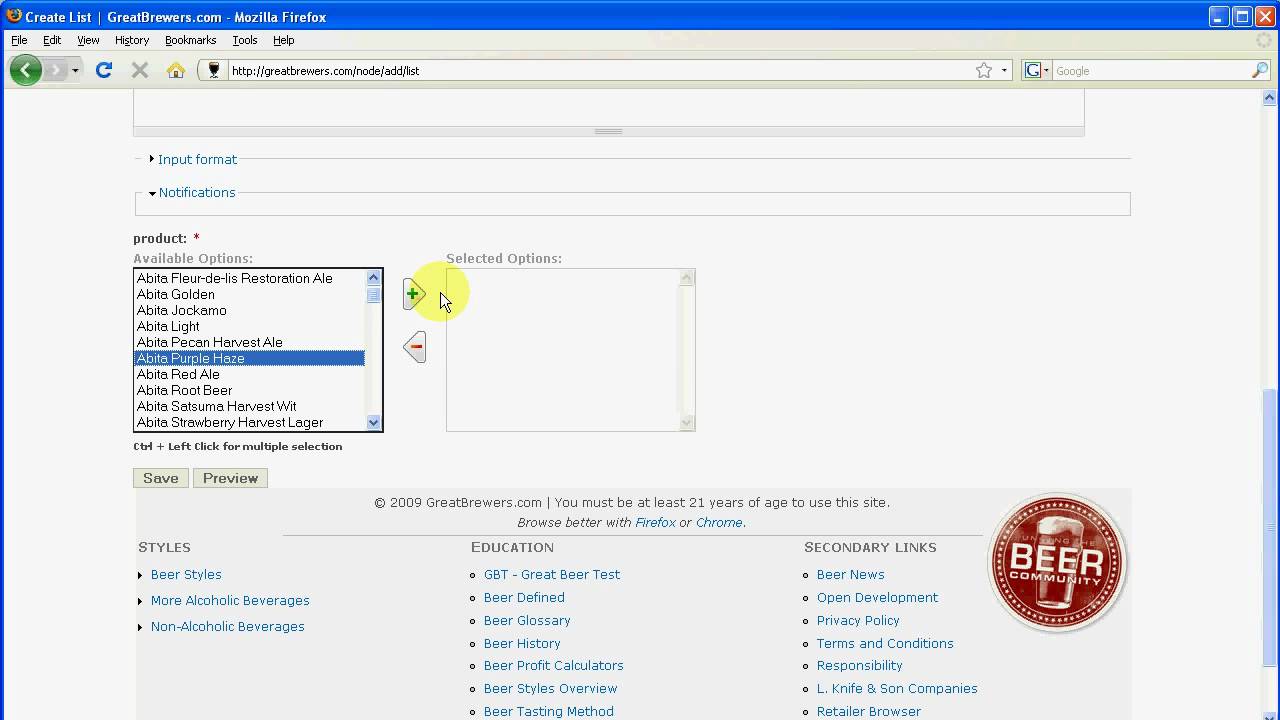1280x720 pixels.
Task: Click the URL address field
Action: tap(600, 70)
